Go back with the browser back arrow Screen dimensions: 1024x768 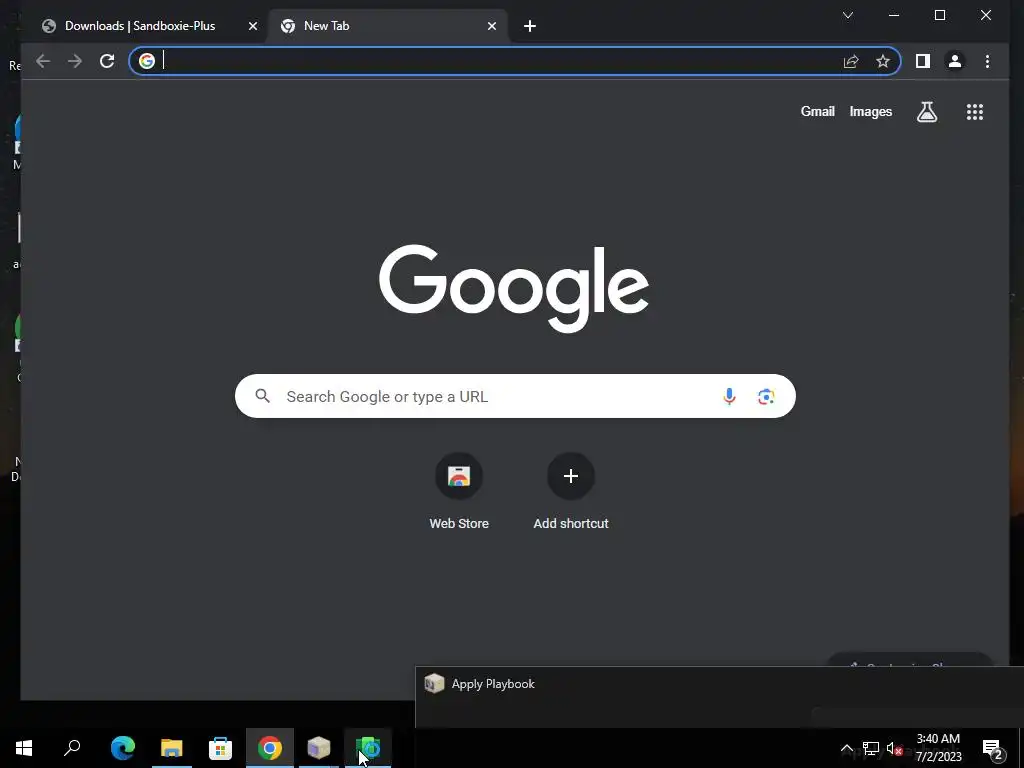click(x=43, y=61)
